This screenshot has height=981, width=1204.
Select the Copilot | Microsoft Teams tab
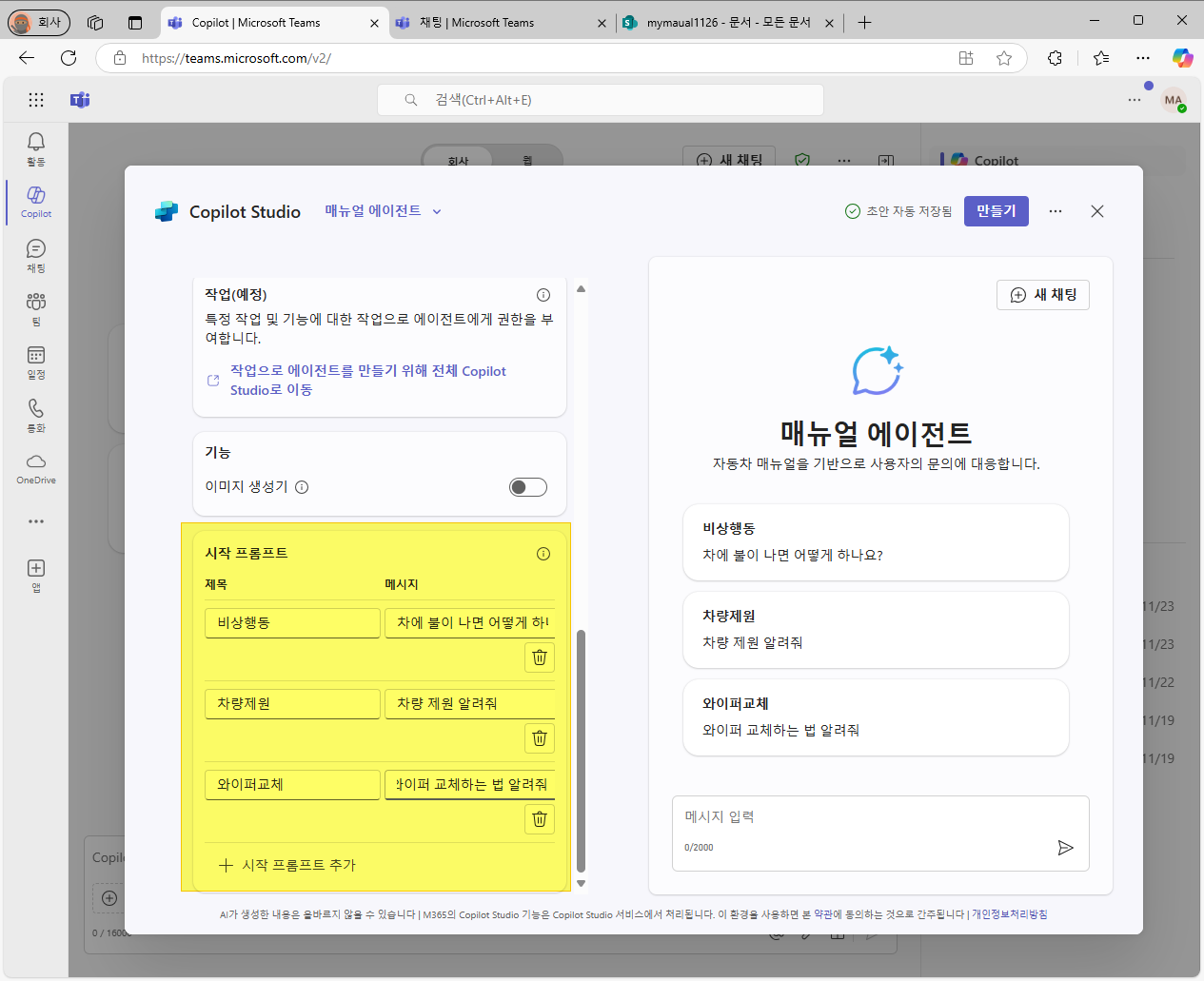[x=274, y=23]
